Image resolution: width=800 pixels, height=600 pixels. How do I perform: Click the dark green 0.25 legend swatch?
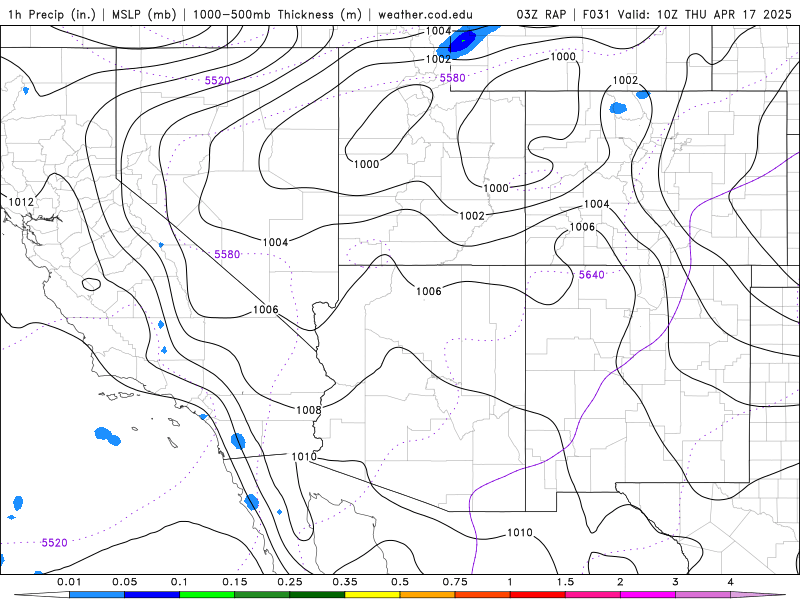[317, 595]
